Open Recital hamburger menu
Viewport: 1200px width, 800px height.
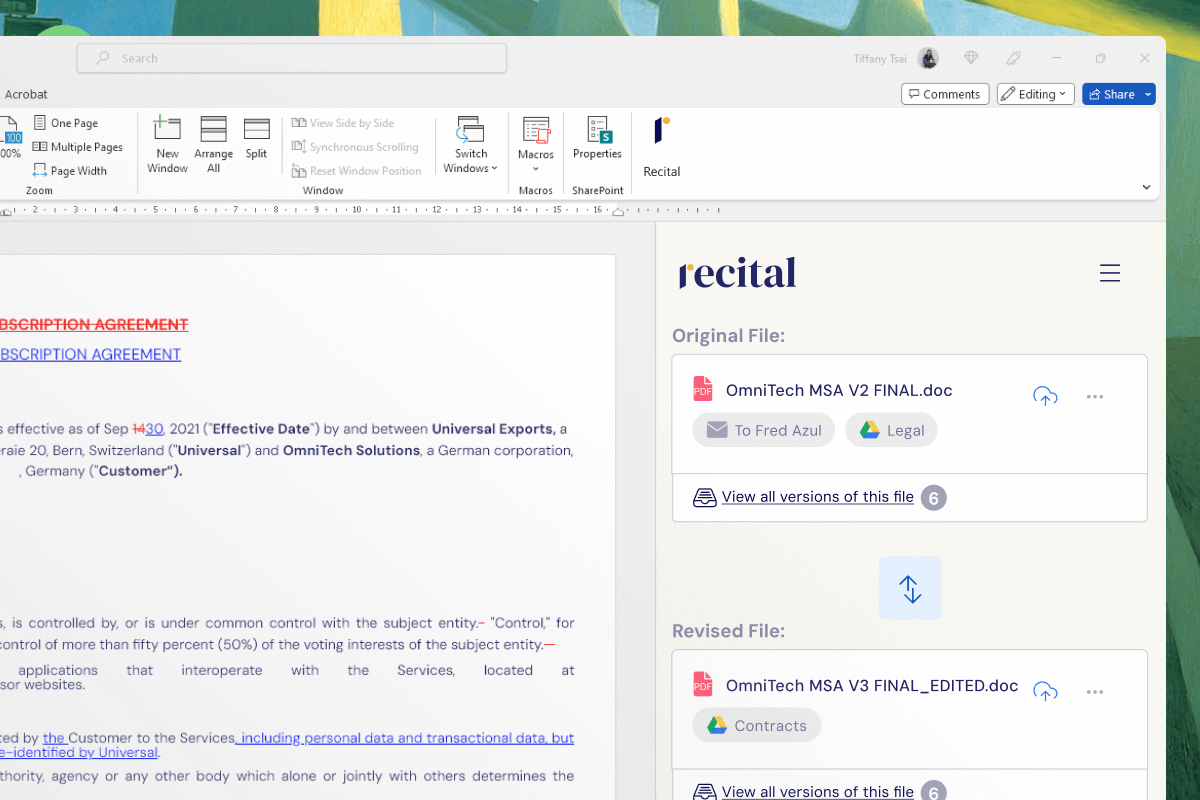tap(1110, 273)
